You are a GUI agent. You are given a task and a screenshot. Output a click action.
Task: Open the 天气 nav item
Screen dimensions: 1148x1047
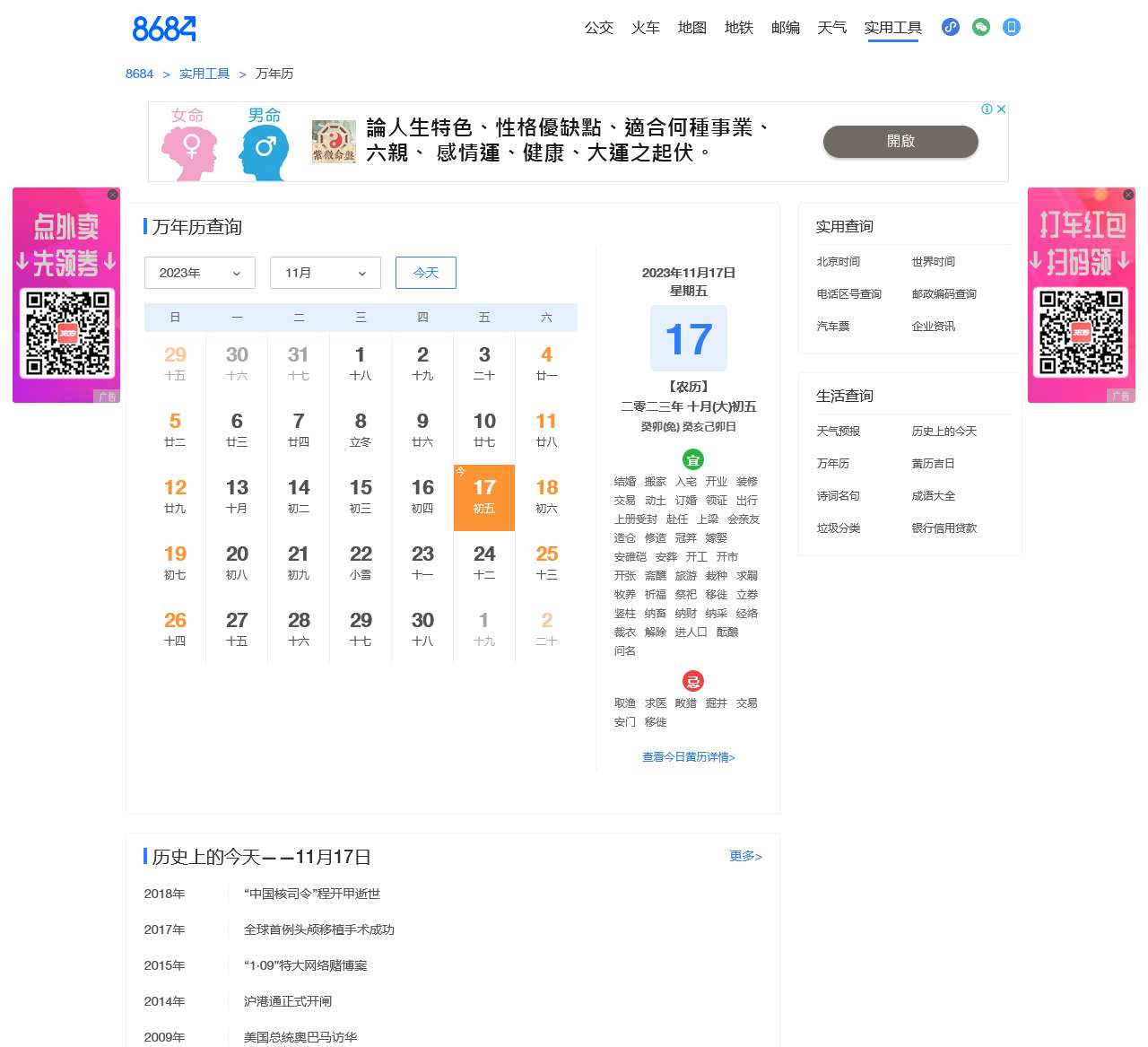[832, 28]
